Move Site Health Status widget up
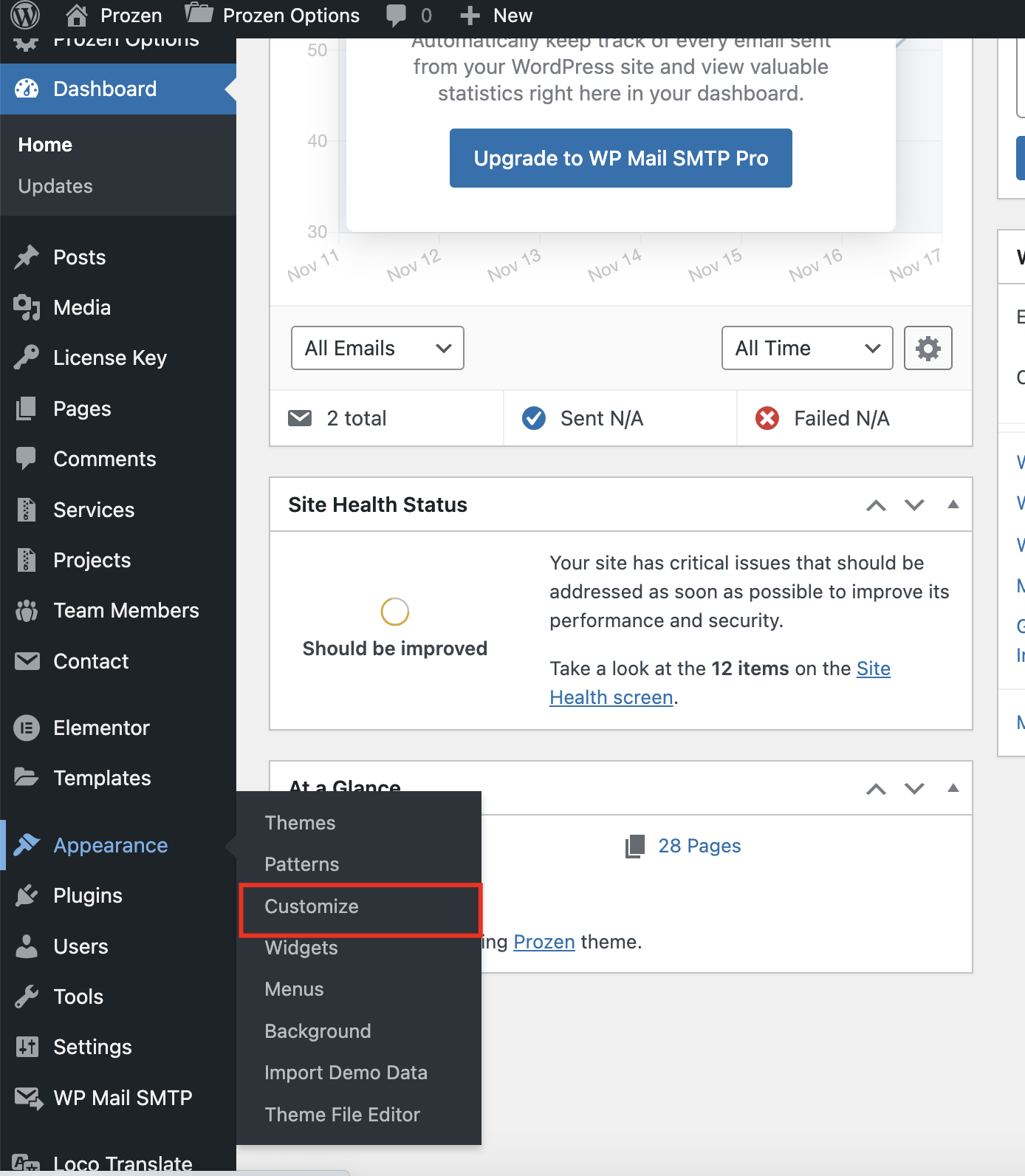1025x1176 pixels. [x=876, y=505]
